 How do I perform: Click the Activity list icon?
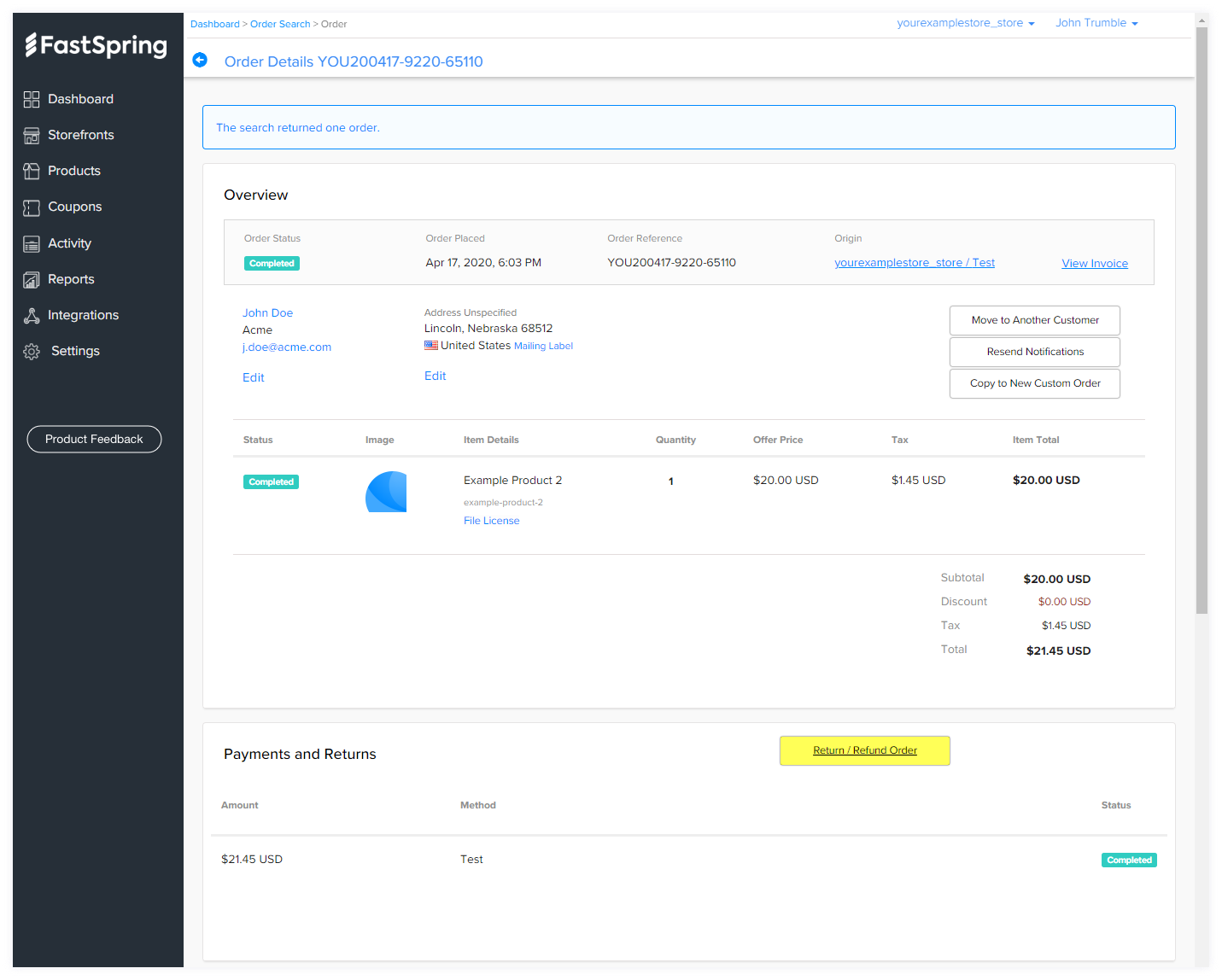pos(32,244)
